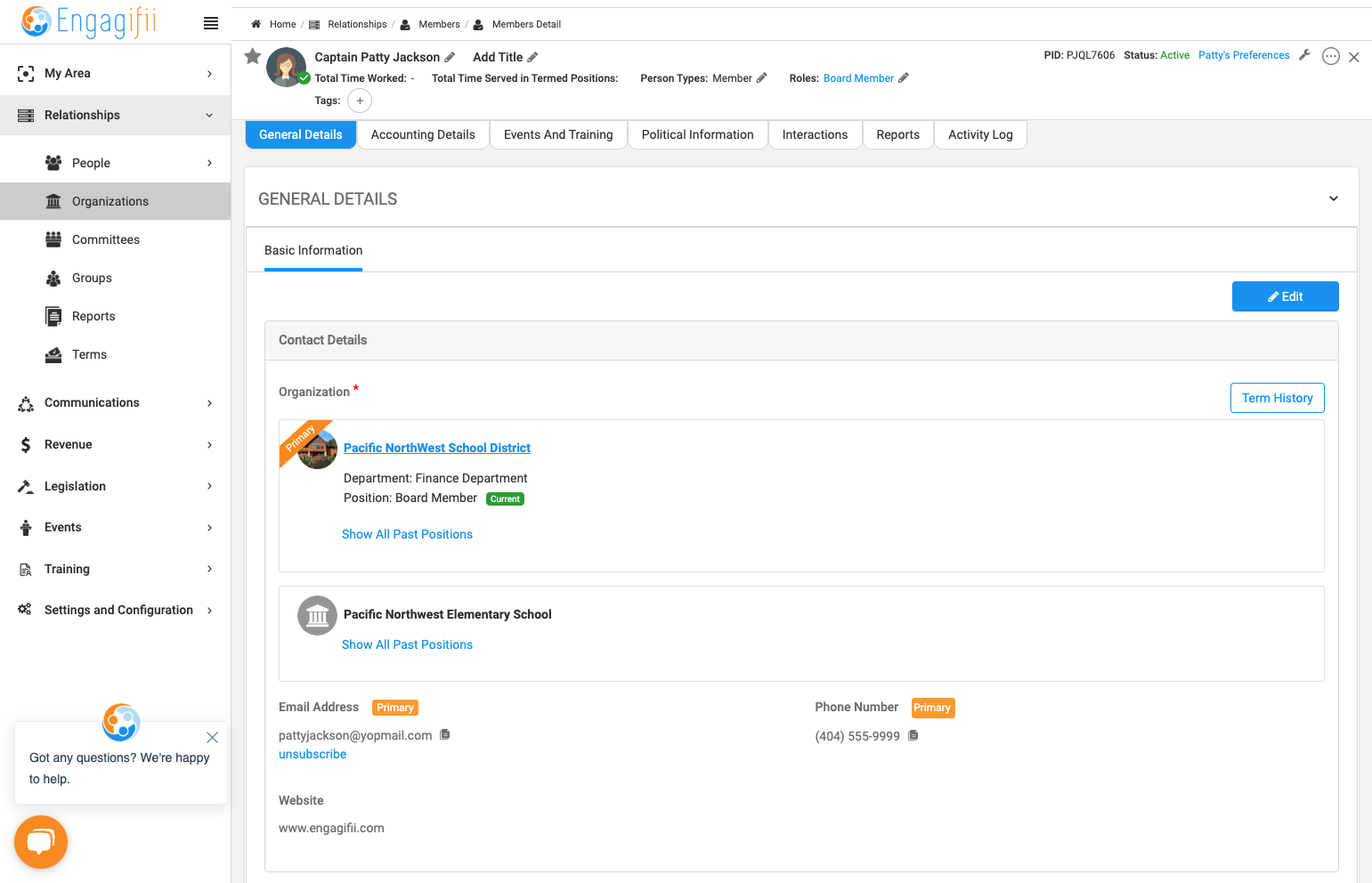Click the unsubscribe link

click(313, 754)
